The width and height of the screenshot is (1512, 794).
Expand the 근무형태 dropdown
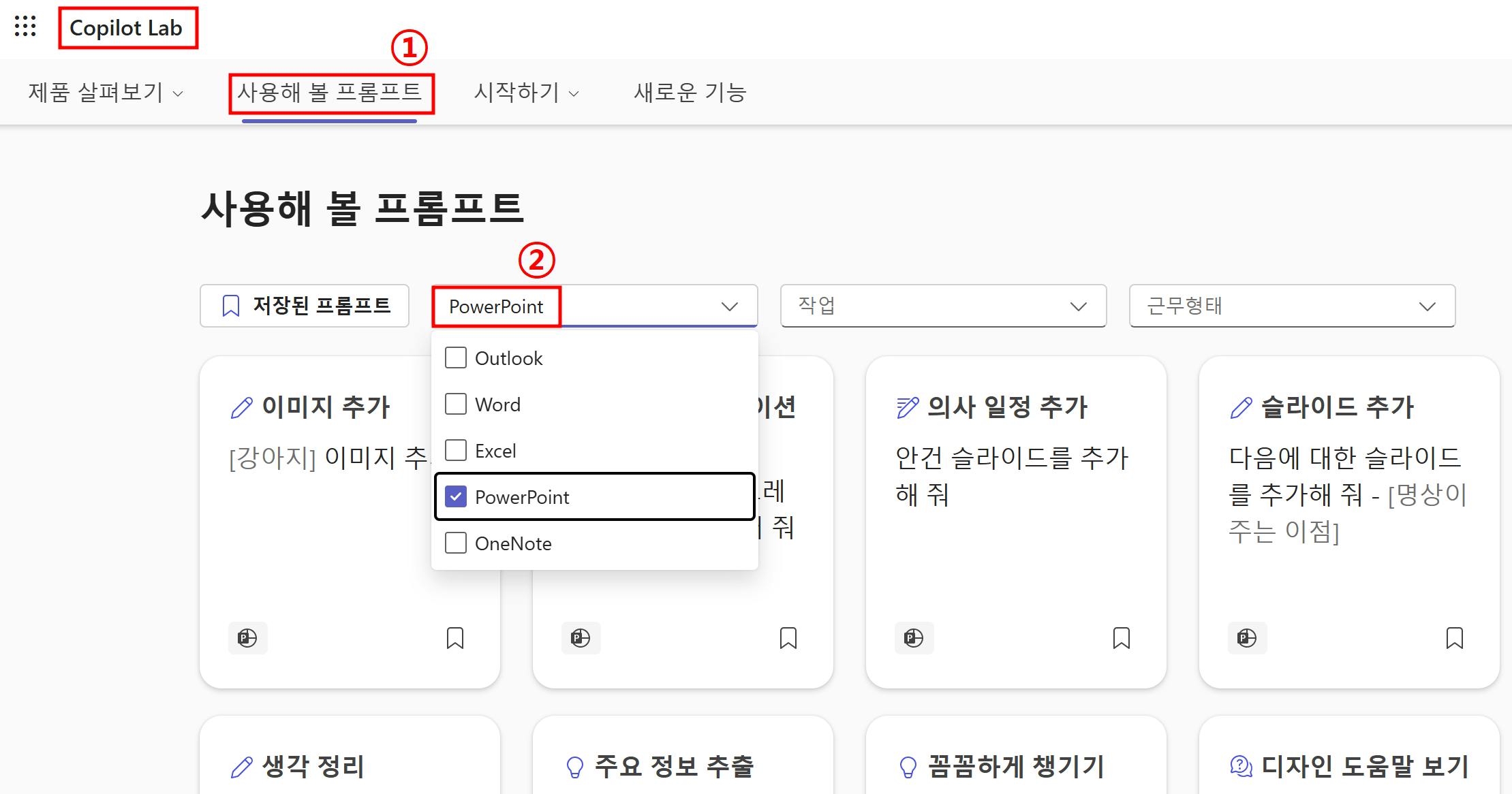1291,306
